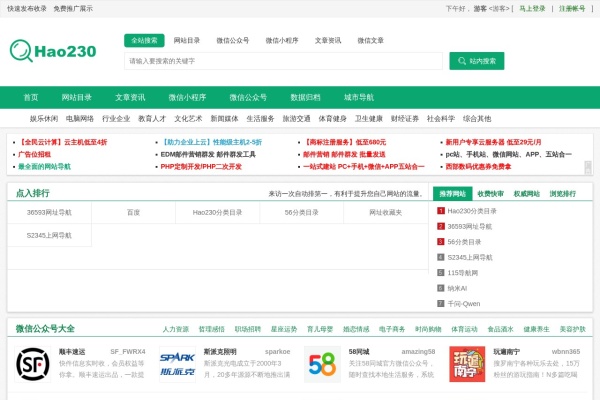Open rank 5 115导航网 entry

463,273
